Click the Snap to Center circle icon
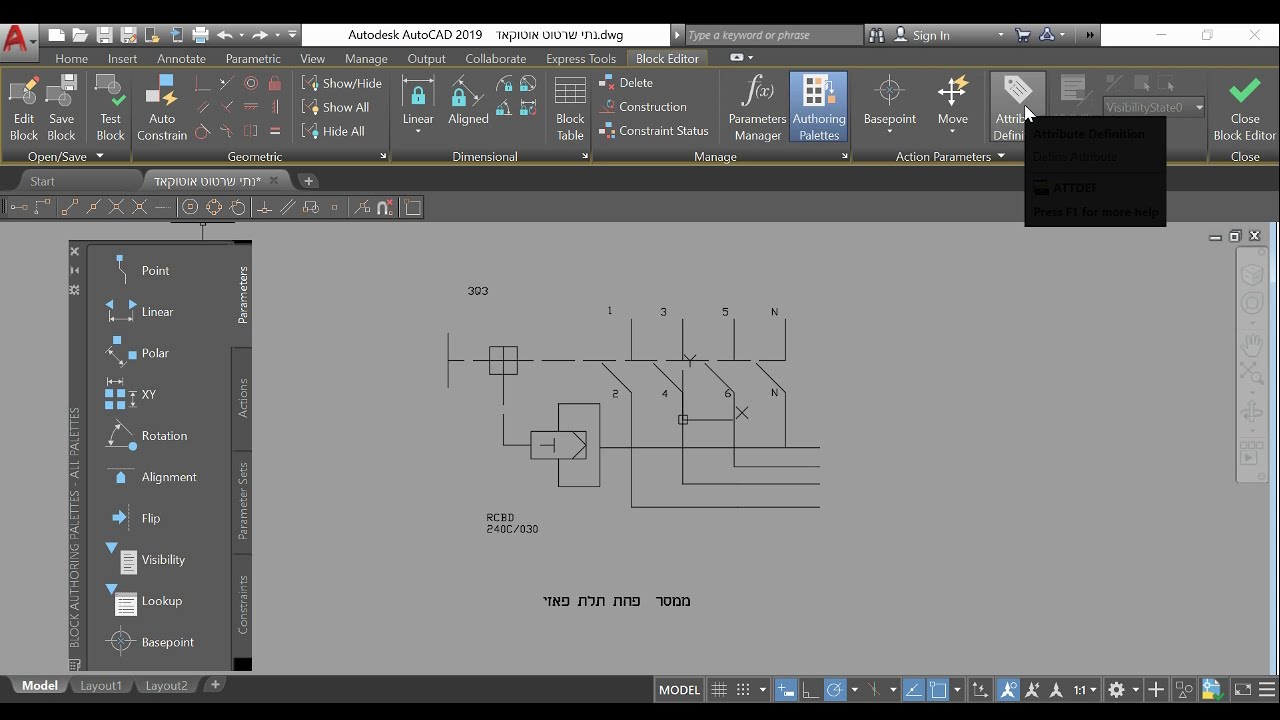 pos(190,207)
